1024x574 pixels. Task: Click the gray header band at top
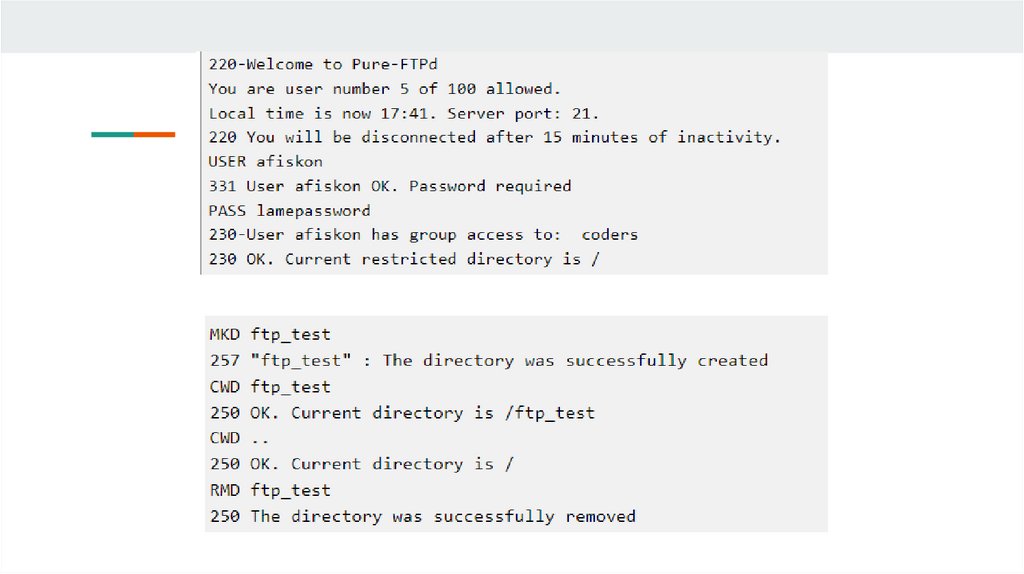click(x=512, y=26)
